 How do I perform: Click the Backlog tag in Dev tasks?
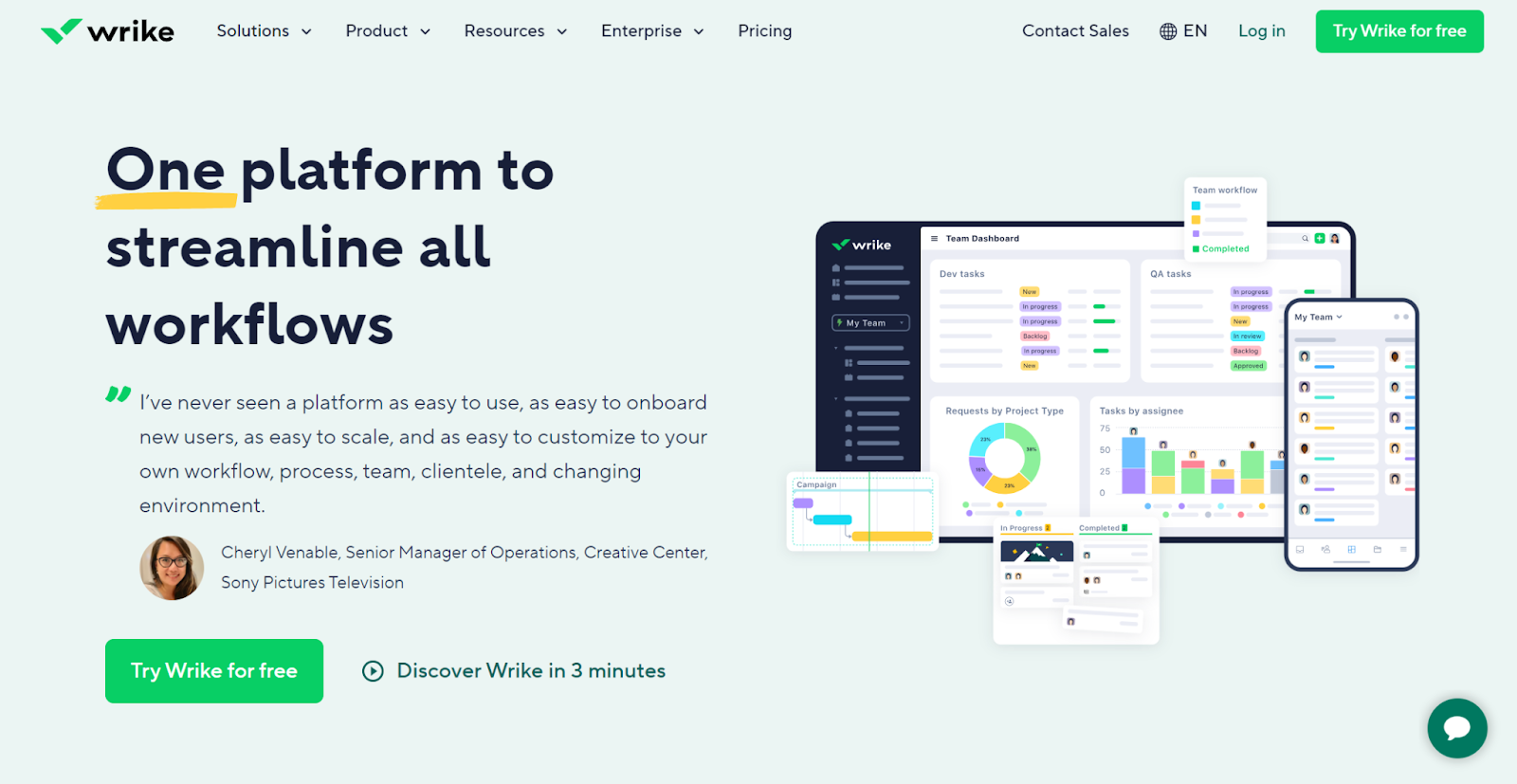[x=1034, y=337]
